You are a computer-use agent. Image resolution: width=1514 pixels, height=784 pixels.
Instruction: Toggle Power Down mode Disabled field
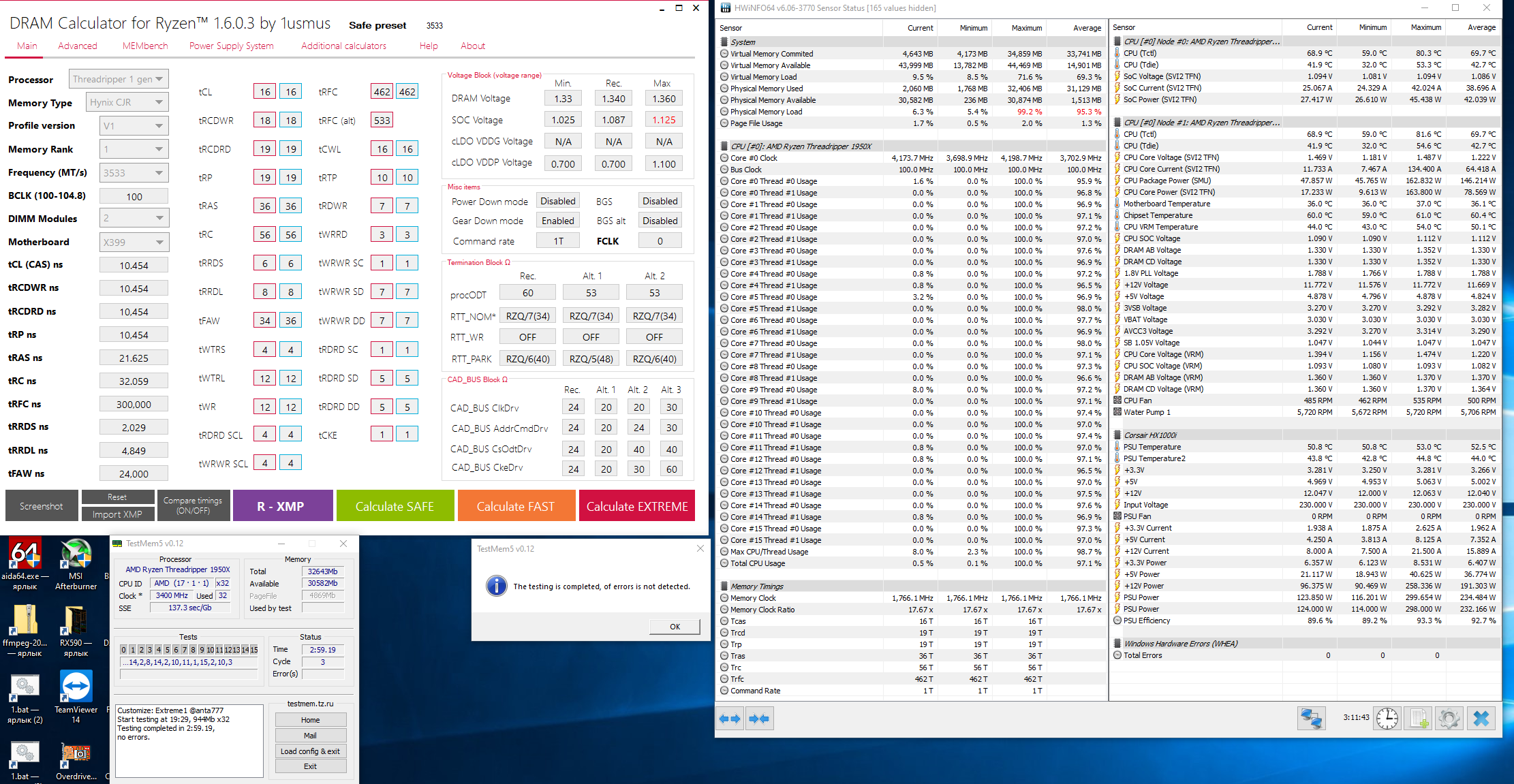click(x=557, y=201)
